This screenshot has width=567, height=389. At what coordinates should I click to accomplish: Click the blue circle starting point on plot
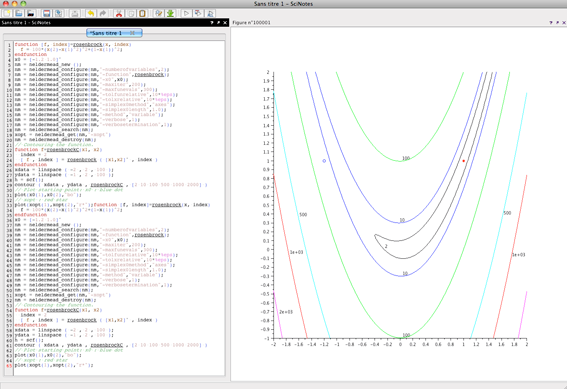coord(324,161)
